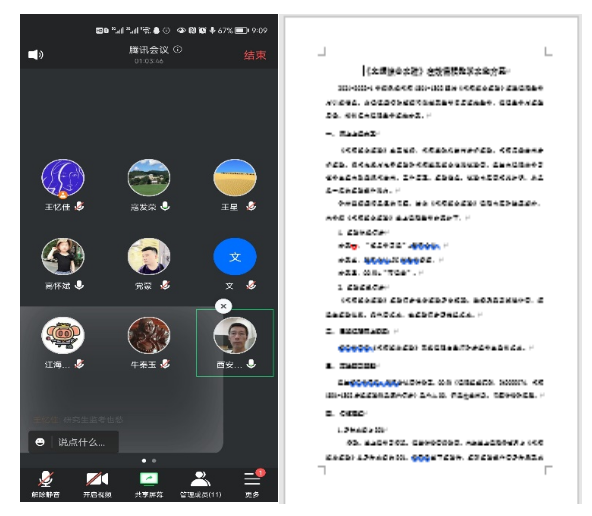Tap the microphone icon beside 牛秦玉
The height and width of the screenshot is (516, 592).
click(165, 364)
